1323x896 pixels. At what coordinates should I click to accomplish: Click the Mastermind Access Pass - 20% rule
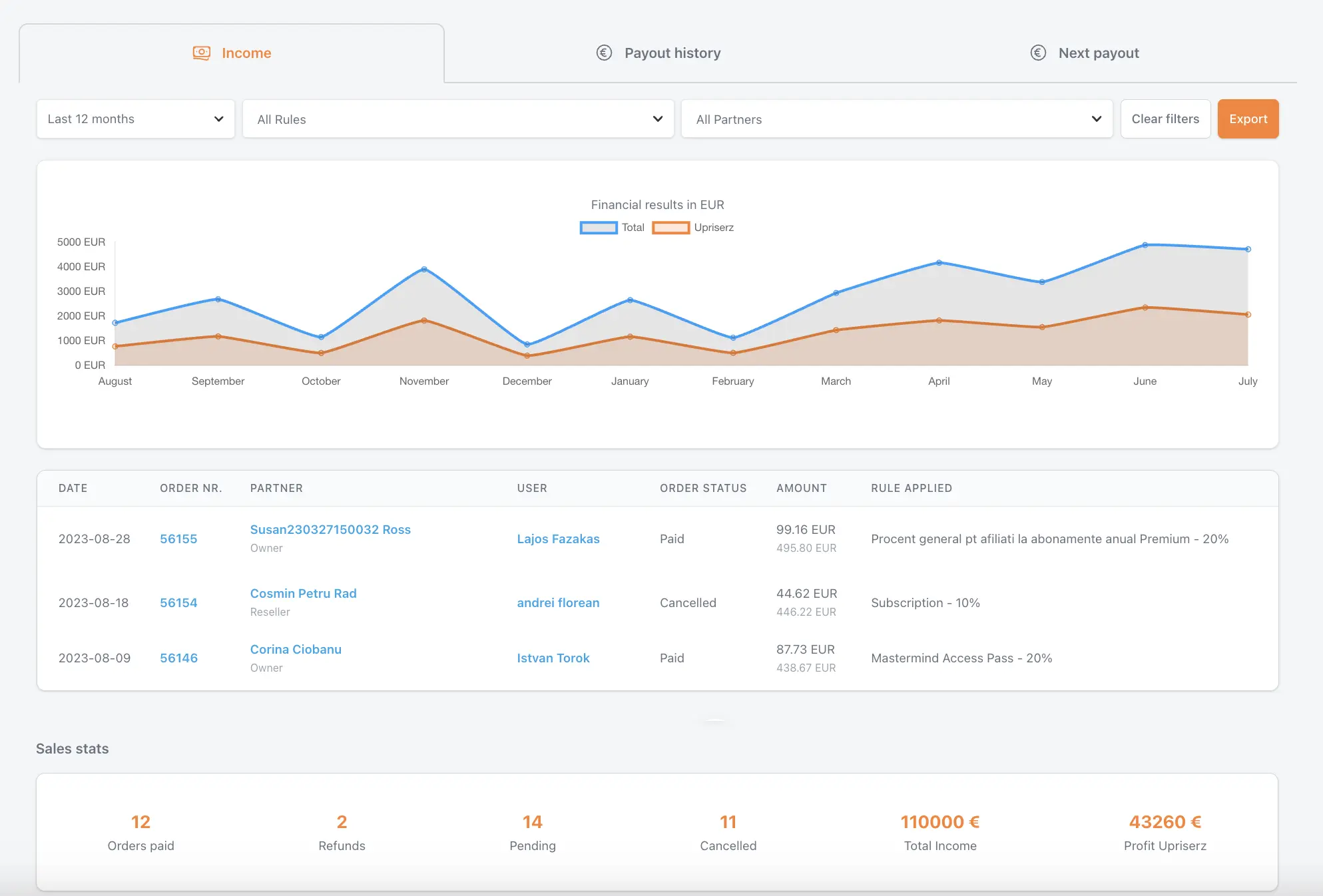coord(961,658)
